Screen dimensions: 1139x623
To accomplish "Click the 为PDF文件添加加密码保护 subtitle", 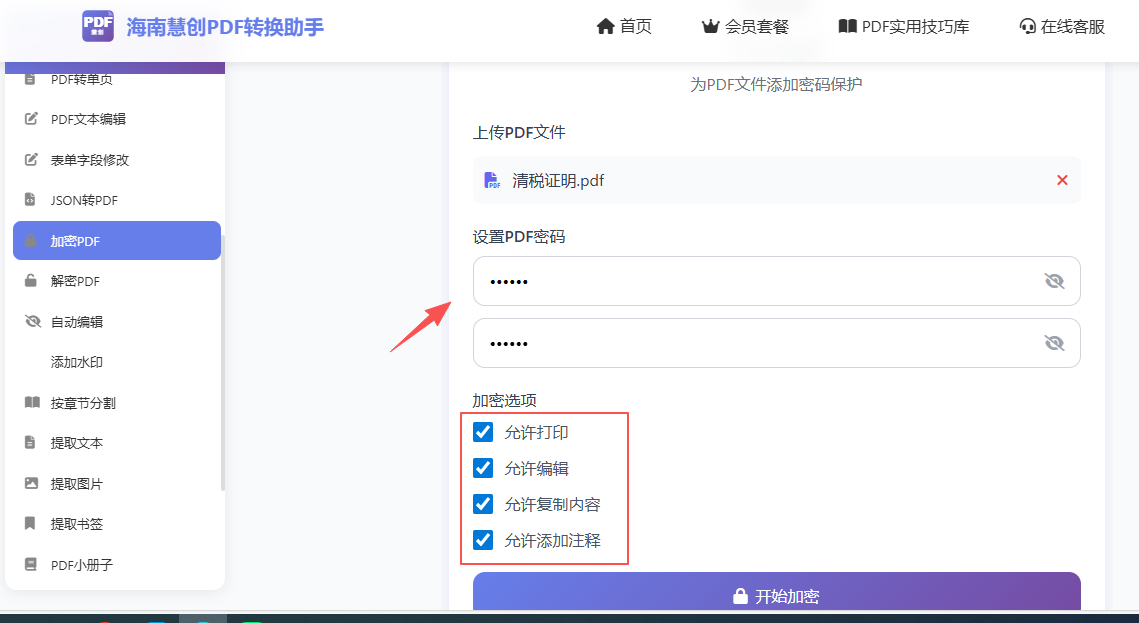I will (776, 84).
